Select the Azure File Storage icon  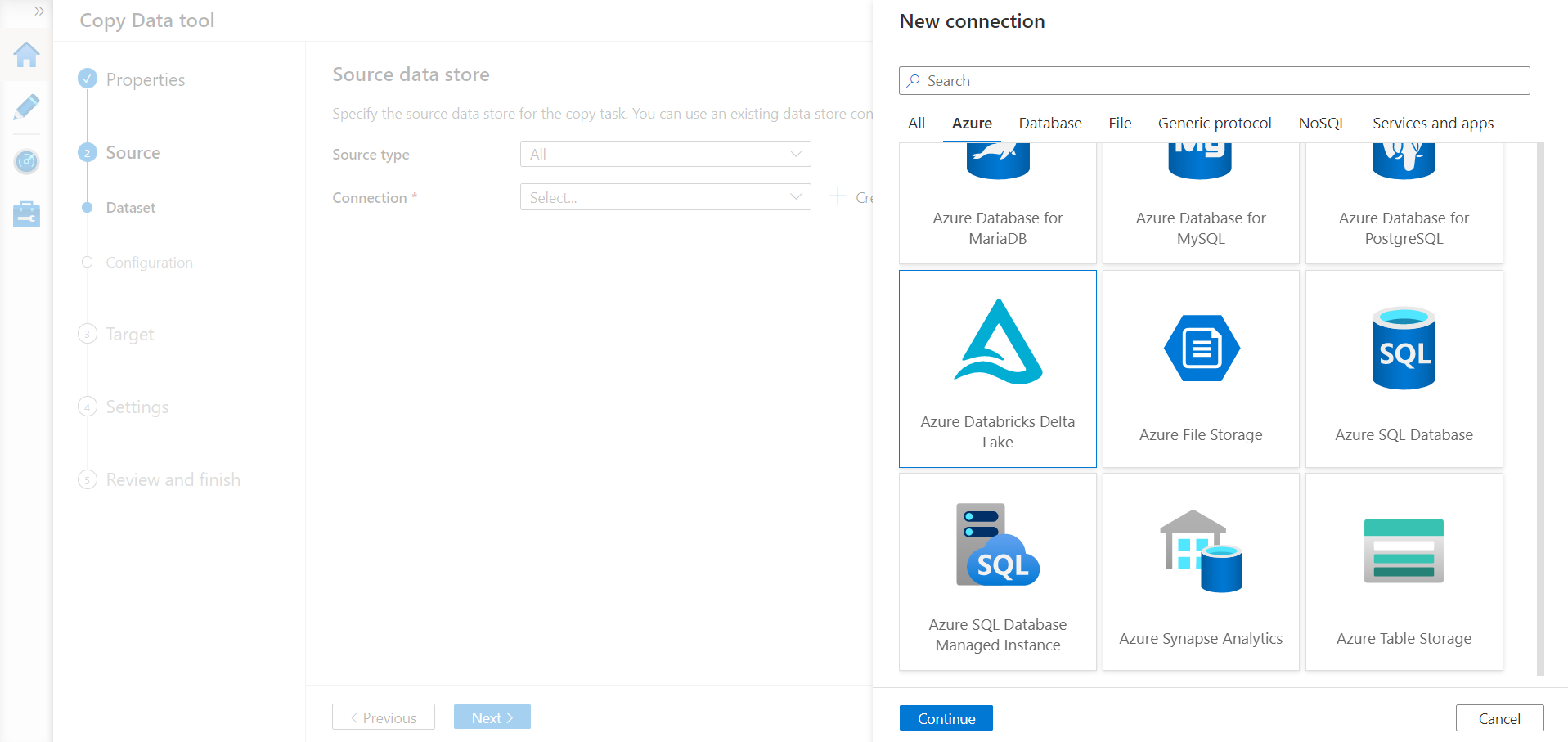[1202, 348]
